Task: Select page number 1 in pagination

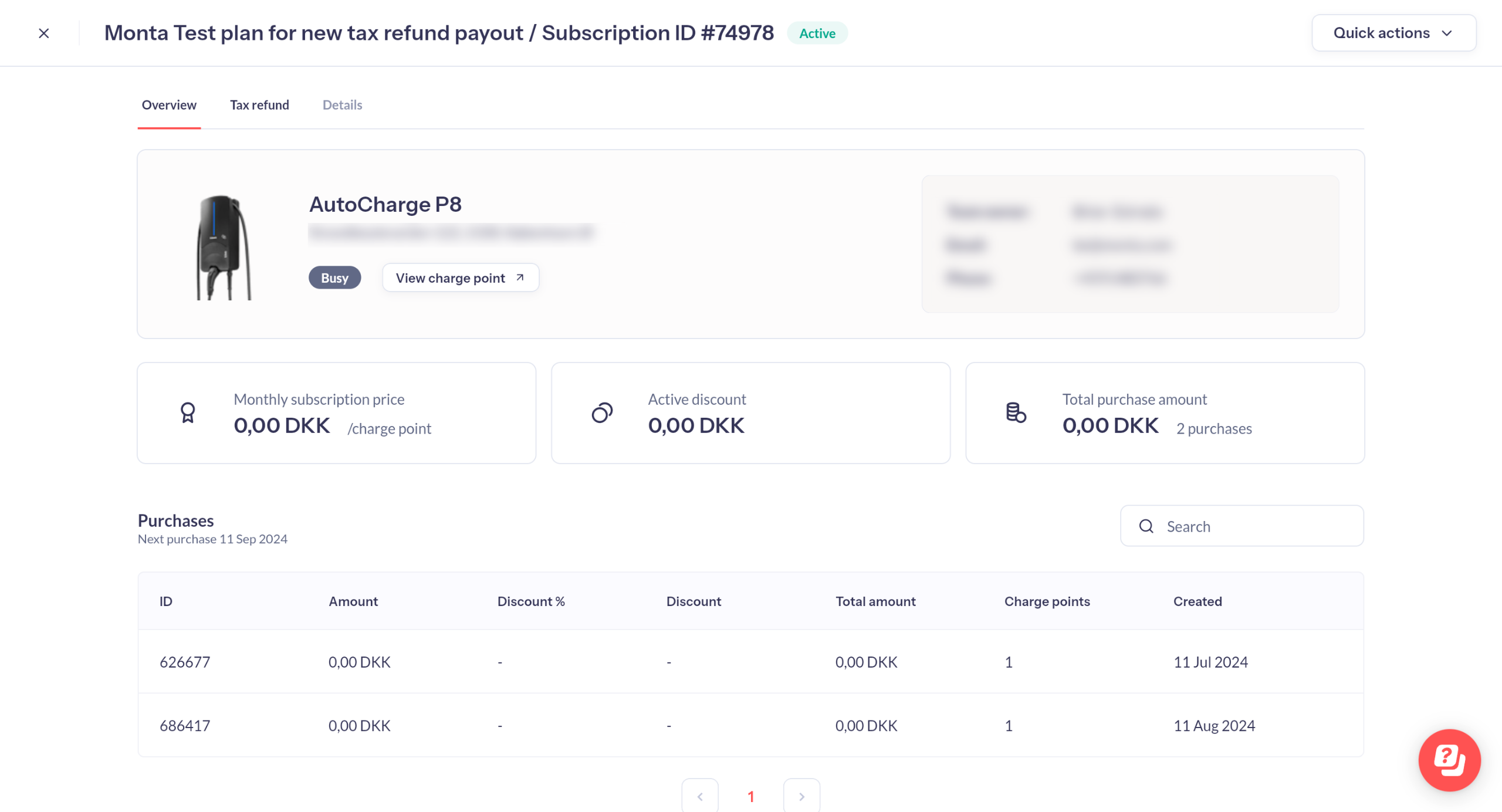Action: 750,796
